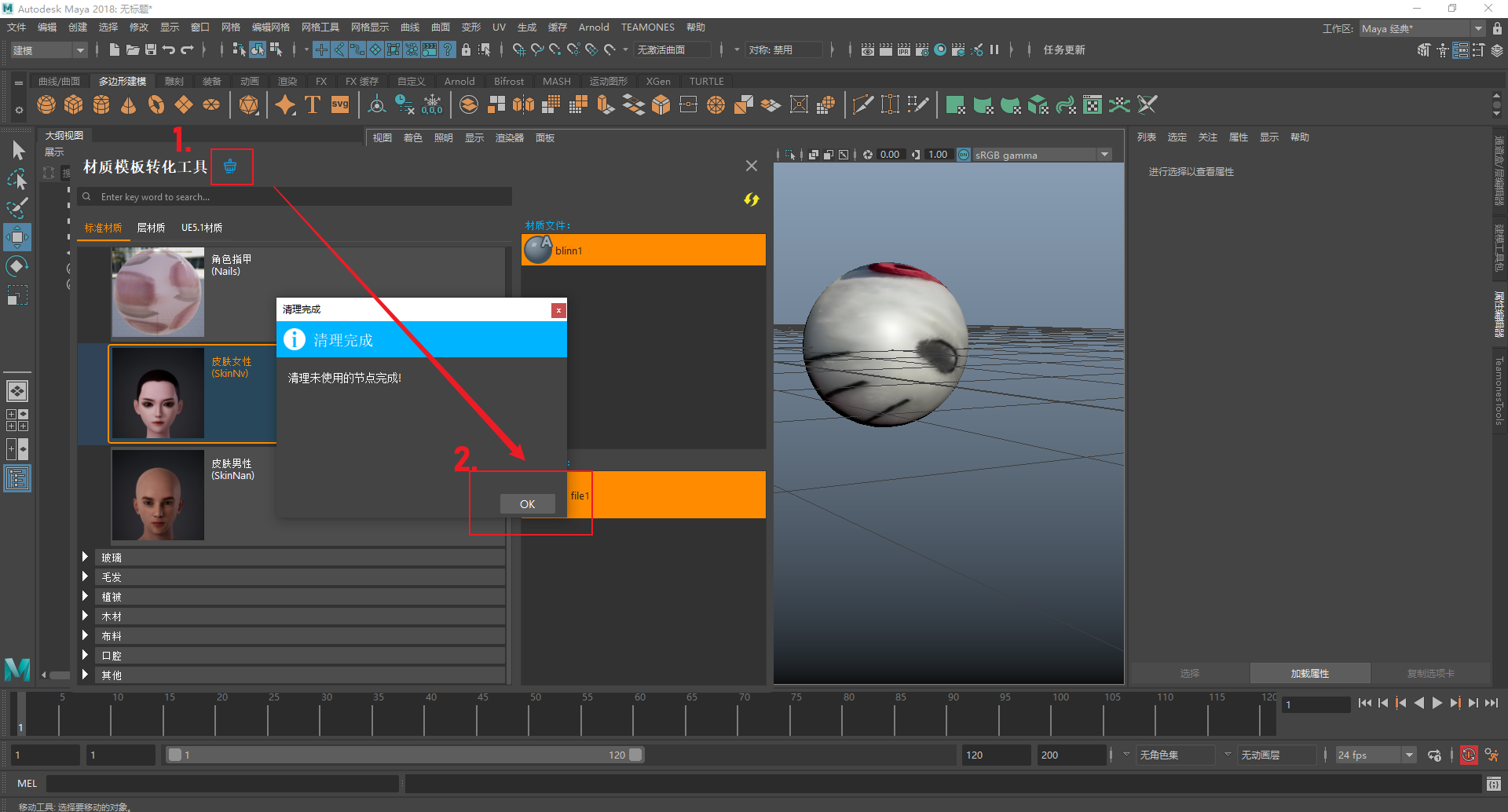This screenshot has width=1508, height=812.
Task: Switch to the UE5.1材质 tab
Action: (x=202, y=228)
